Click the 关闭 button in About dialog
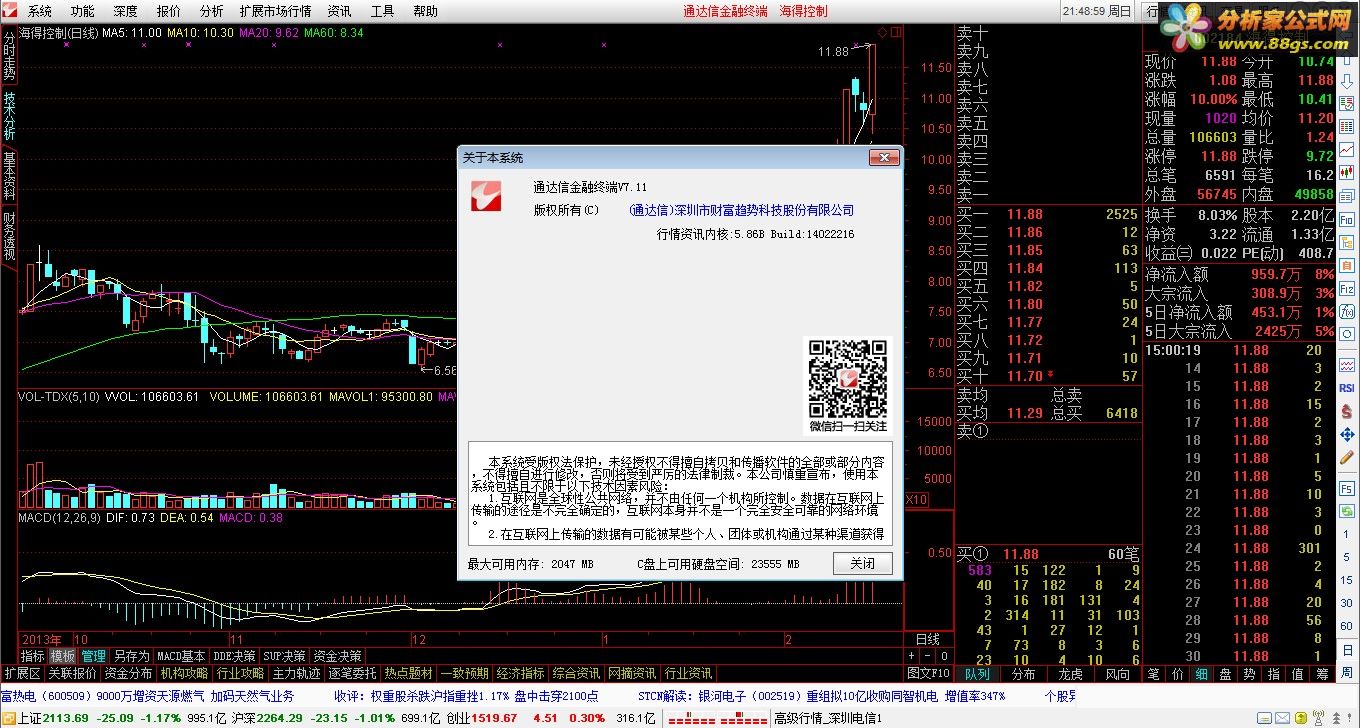This screenshot has width=1360, height=728. click(x=863, y=563)
